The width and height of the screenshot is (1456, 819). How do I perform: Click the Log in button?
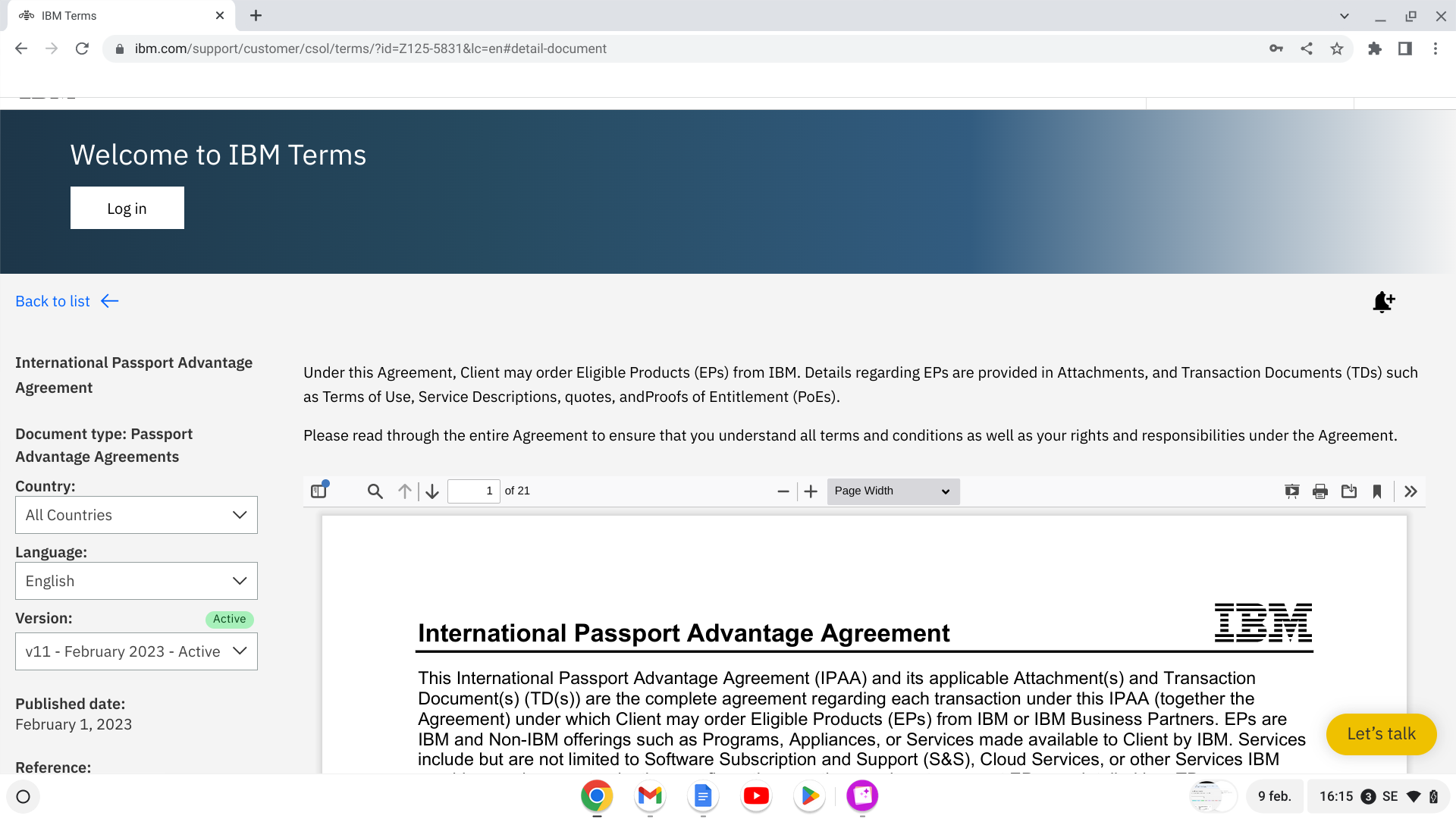coord(127,208)
